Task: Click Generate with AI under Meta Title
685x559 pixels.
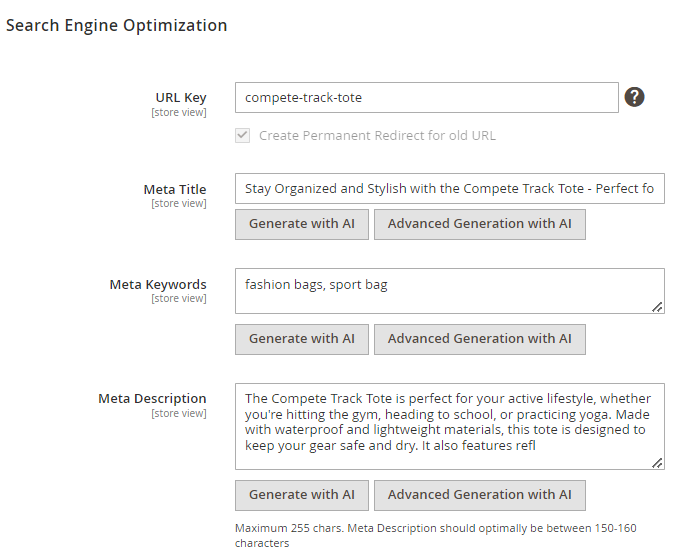Action: pos(302,224)
